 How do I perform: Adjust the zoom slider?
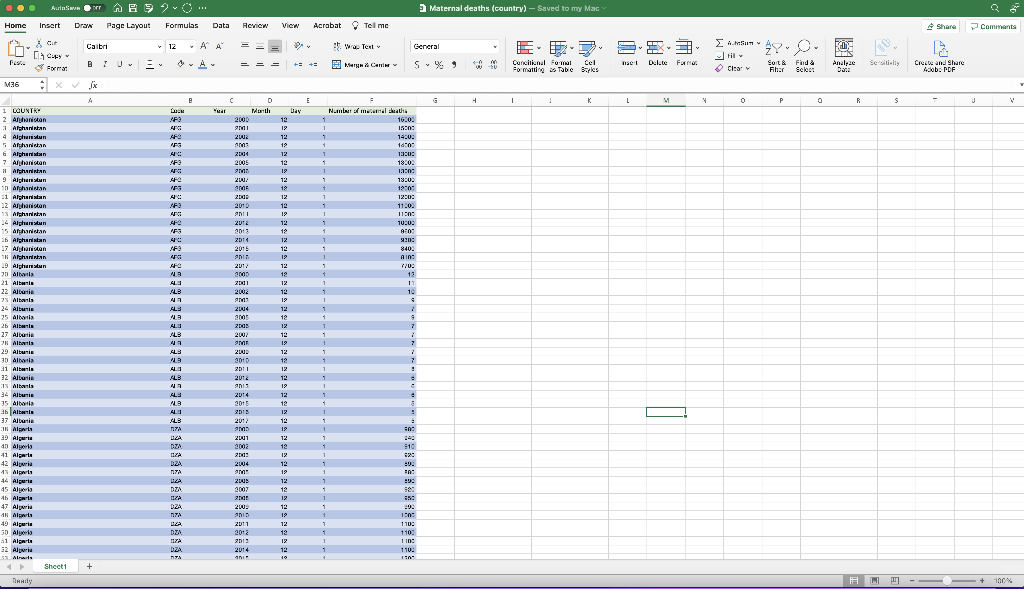coord(948,578)
